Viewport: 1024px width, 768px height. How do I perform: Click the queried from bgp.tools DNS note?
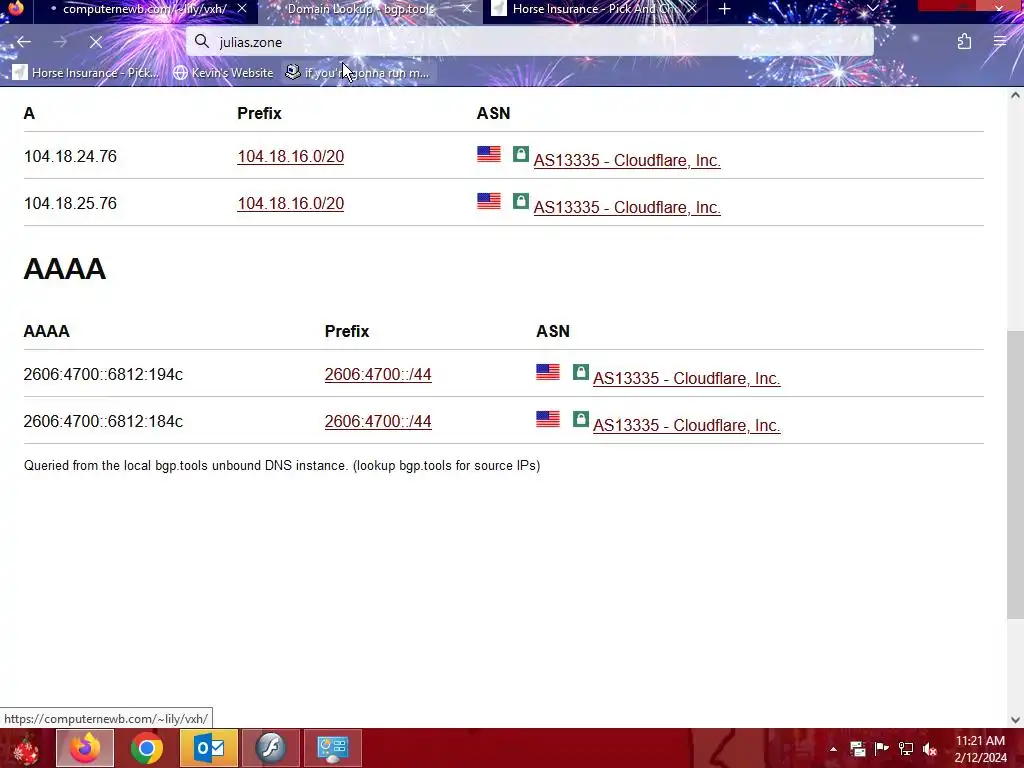click(282, 466)
